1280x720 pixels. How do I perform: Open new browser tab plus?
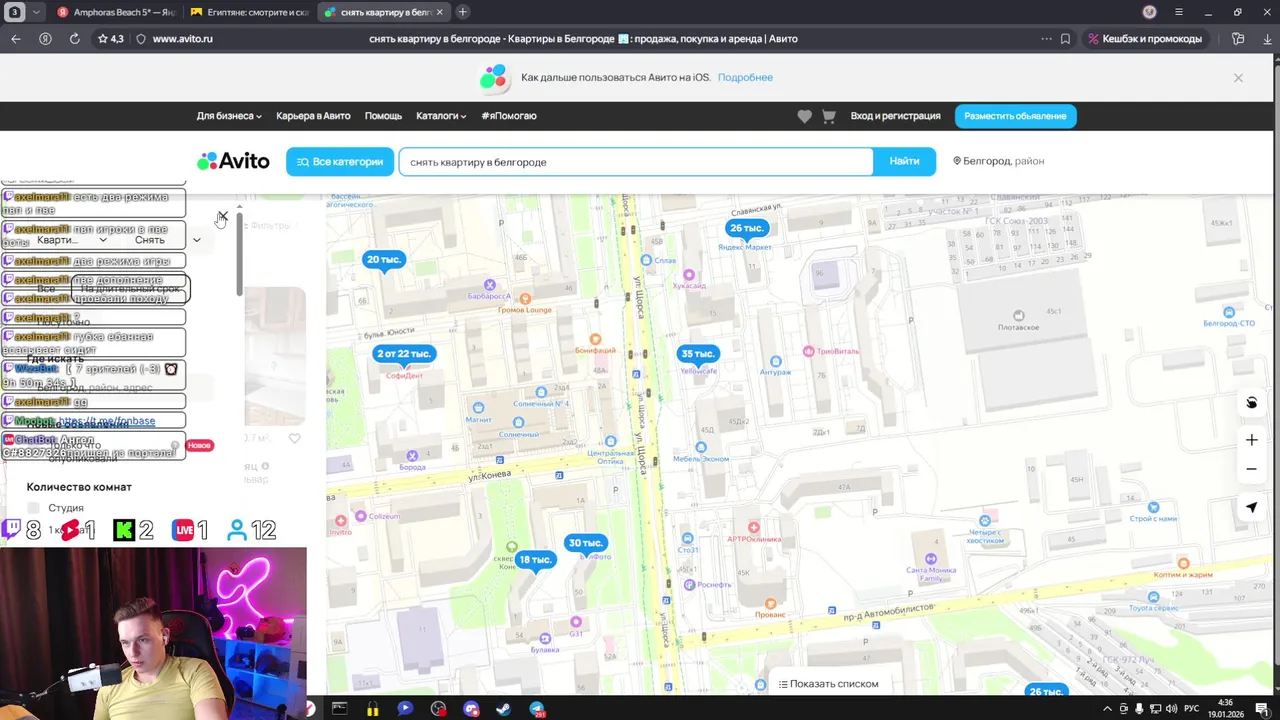click(462, 12)
